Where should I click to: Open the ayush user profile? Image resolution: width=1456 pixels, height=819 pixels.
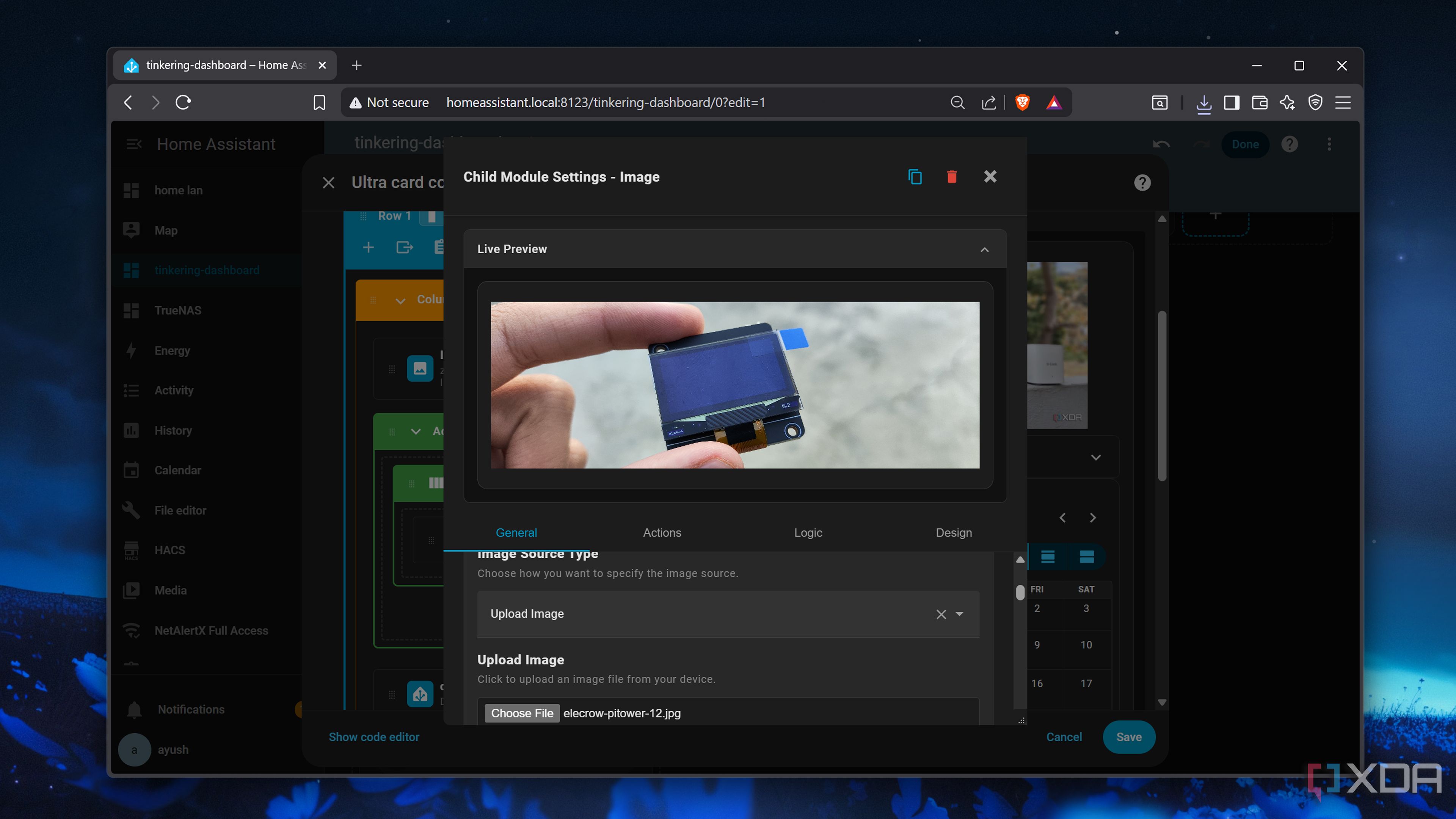206,750
